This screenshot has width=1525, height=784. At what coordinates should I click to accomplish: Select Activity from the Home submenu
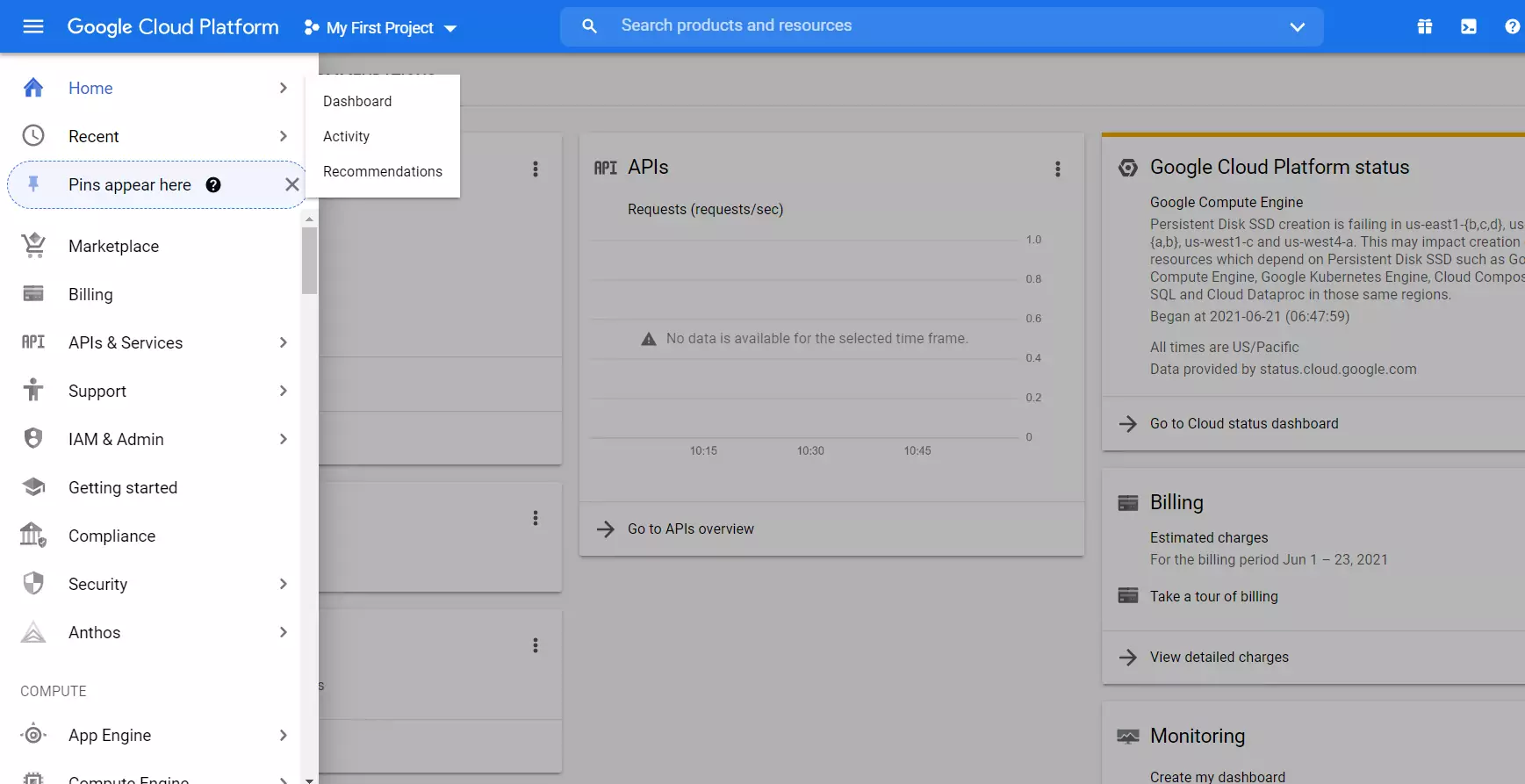click(383, 136)
